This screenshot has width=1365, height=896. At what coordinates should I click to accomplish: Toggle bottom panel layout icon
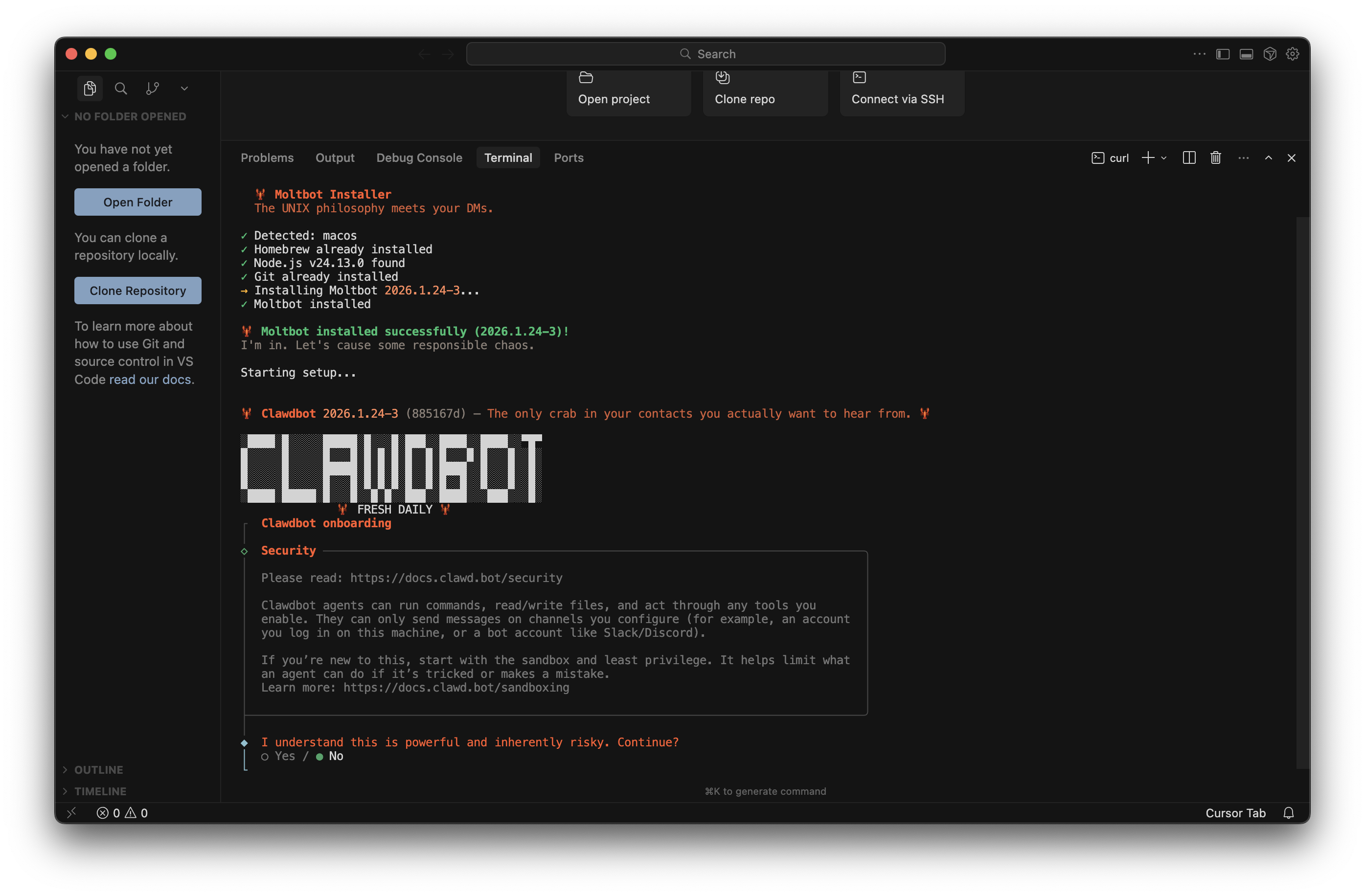tap(1246, 54)
